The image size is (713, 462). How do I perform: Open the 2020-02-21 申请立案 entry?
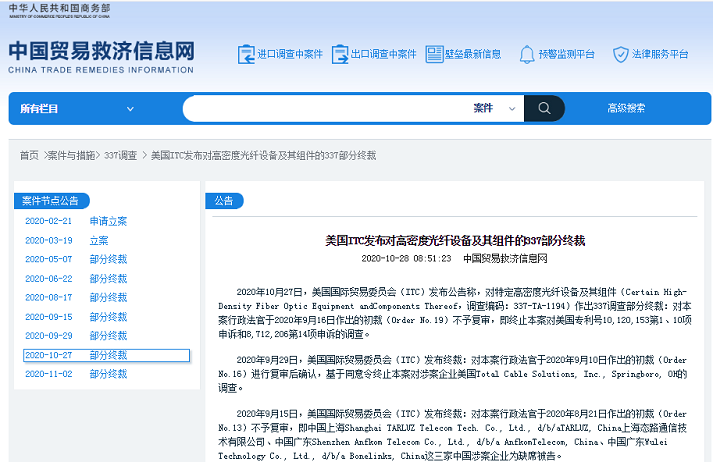point(76,221)
